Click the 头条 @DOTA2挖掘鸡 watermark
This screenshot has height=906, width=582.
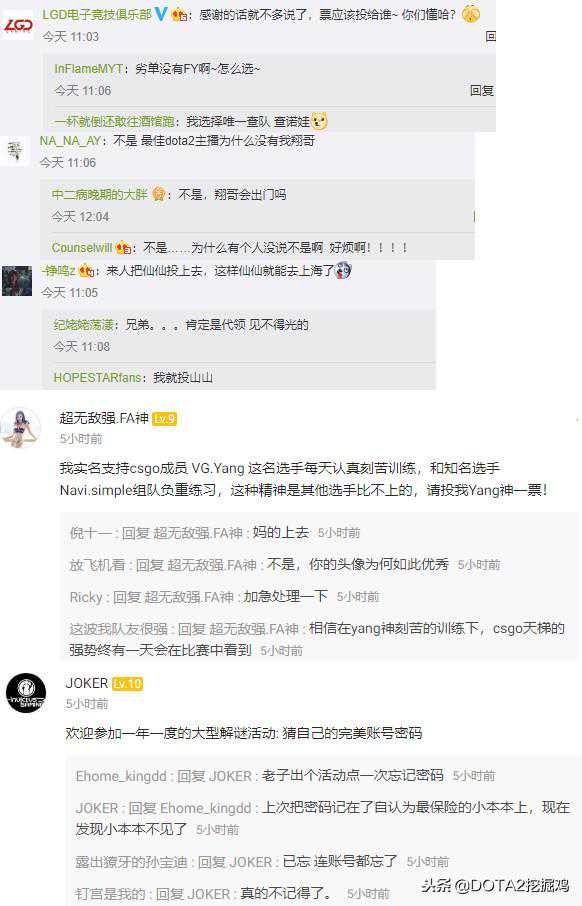tap(495, 885)
